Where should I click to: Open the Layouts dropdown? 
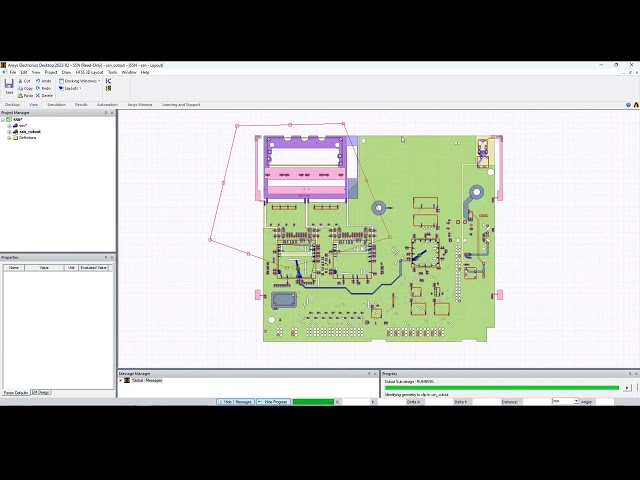pos(70,88)
